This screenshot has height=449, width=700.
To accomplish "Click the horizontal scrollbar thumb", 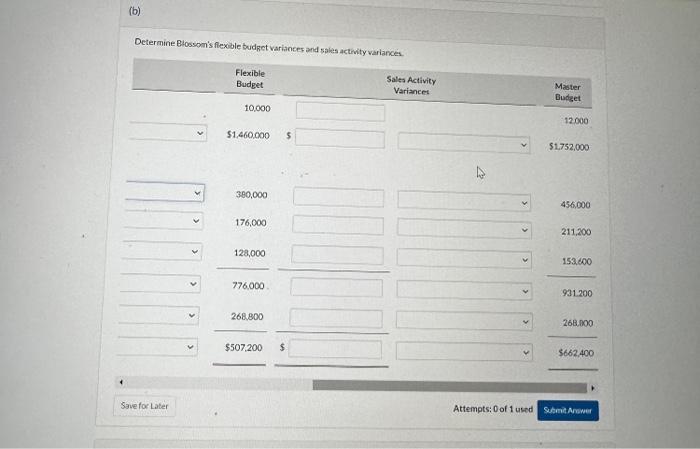I will click(x=450, y=386).
